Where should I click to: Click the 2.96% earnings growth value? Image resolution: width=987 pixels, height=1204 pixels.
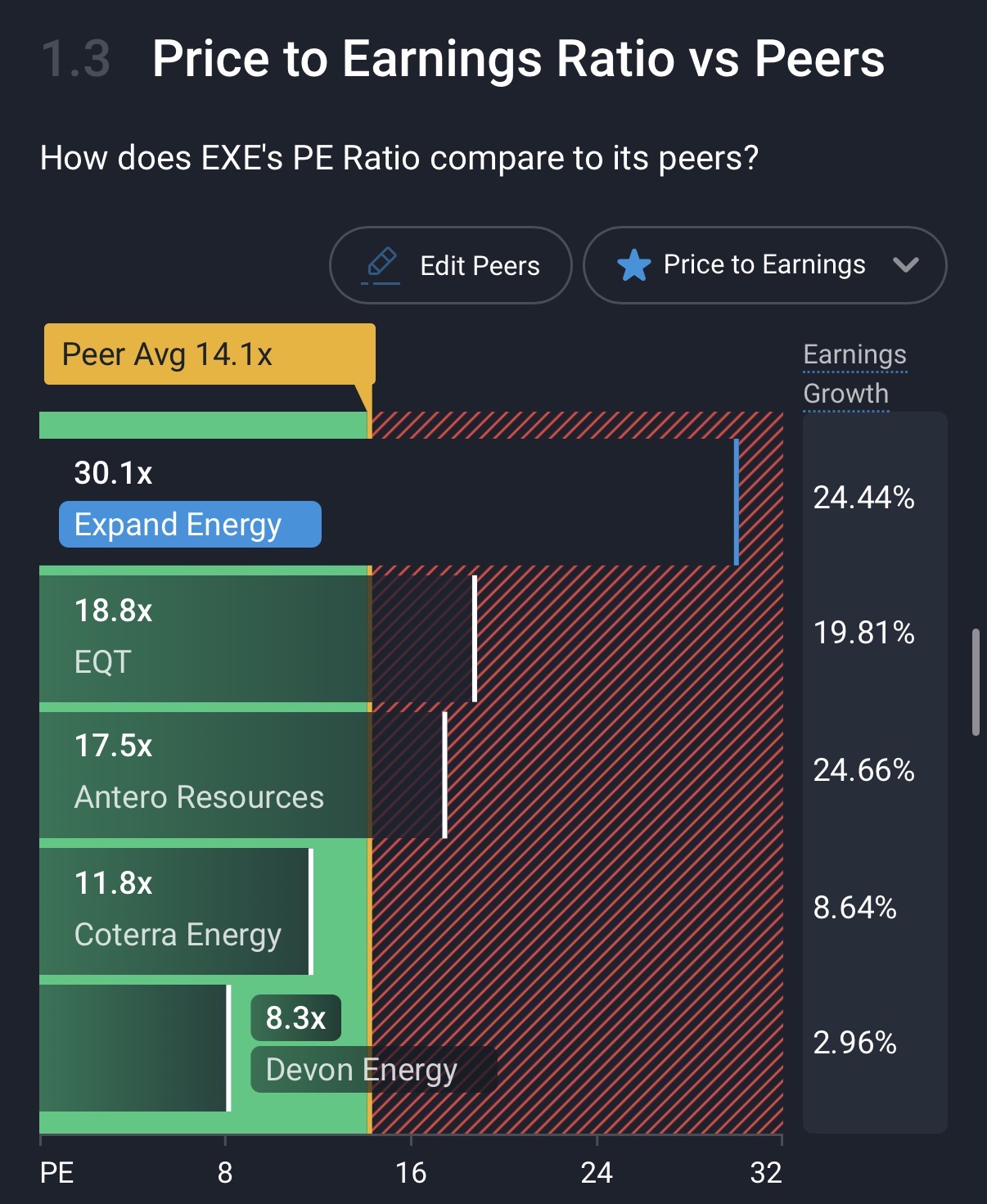coord(854,1043)
